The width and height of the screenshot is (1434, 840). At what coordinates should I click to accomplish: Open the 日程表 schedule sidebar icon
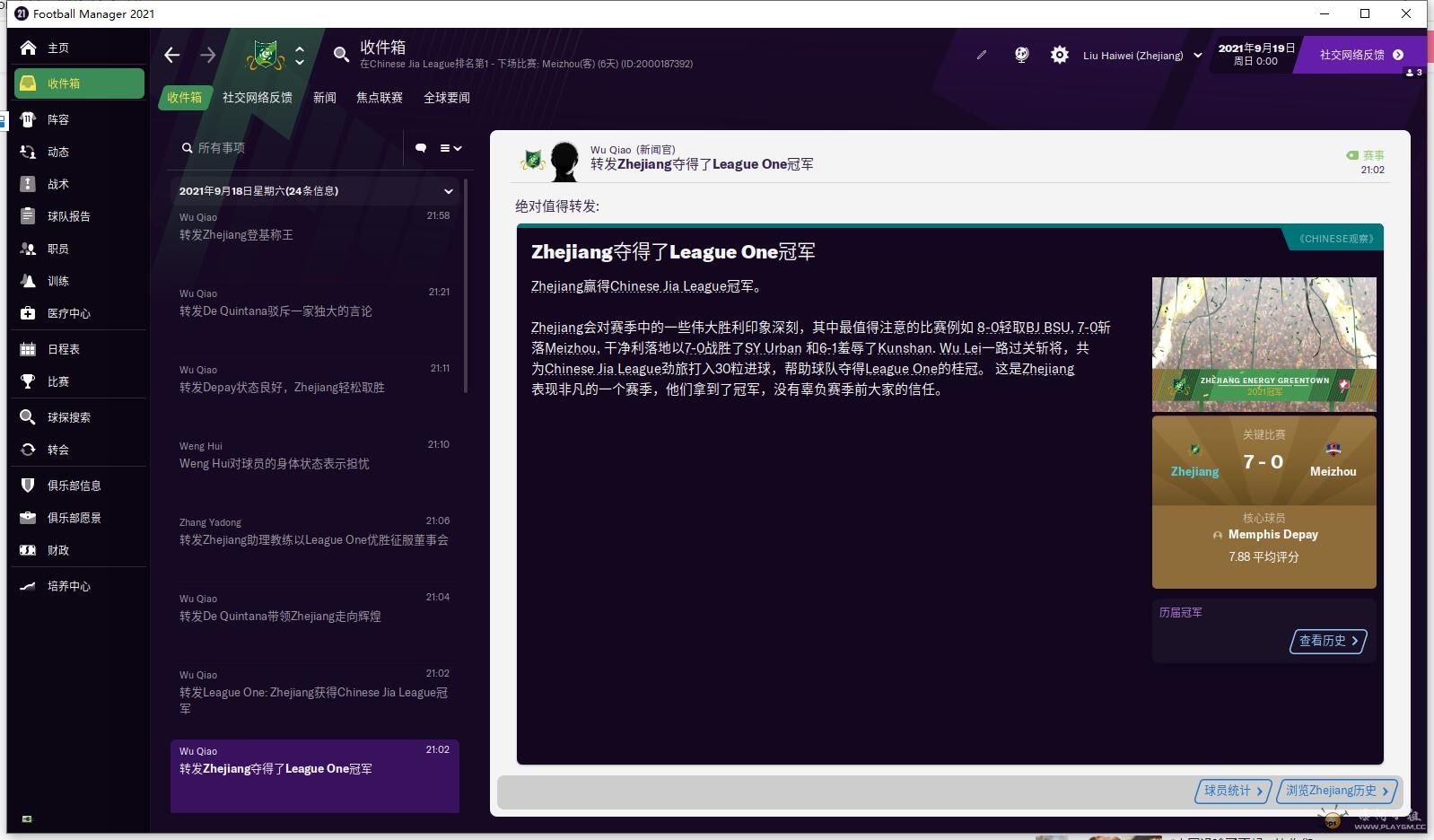pyautogui.click(x=28, y=349)
